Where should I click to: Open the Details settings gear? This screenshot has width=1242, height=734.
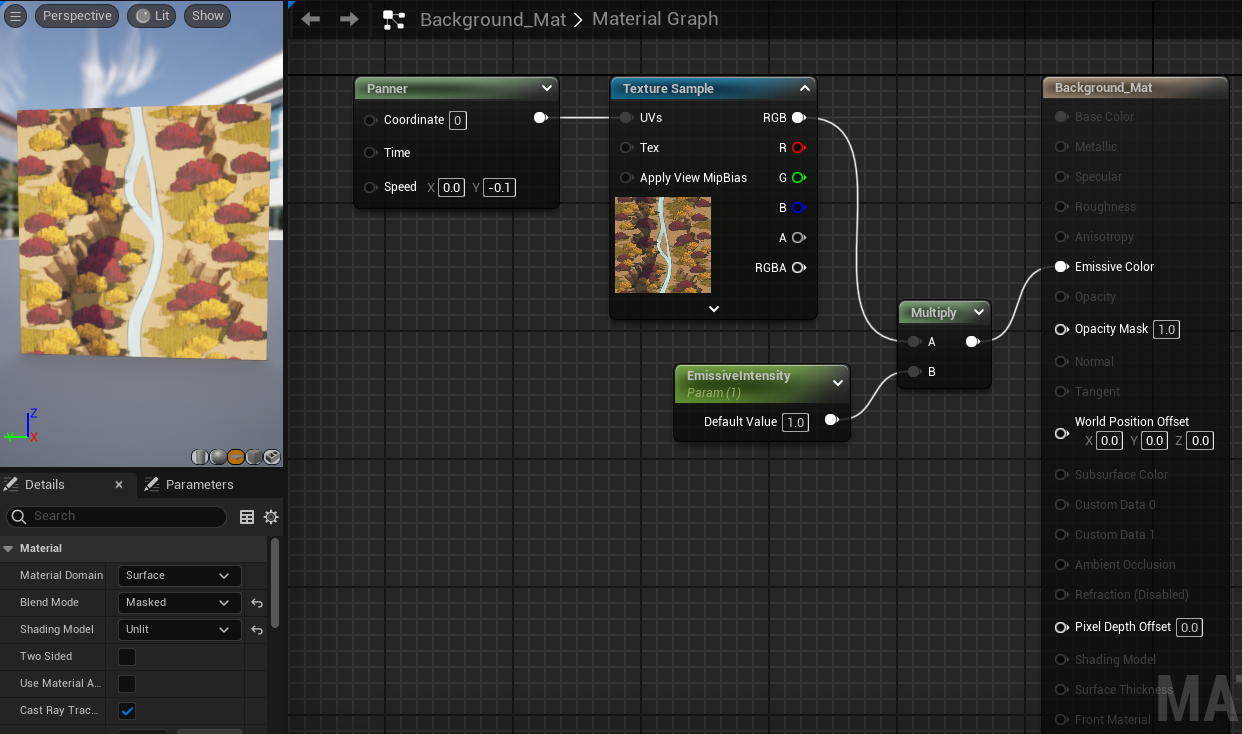tap(271, 517)
